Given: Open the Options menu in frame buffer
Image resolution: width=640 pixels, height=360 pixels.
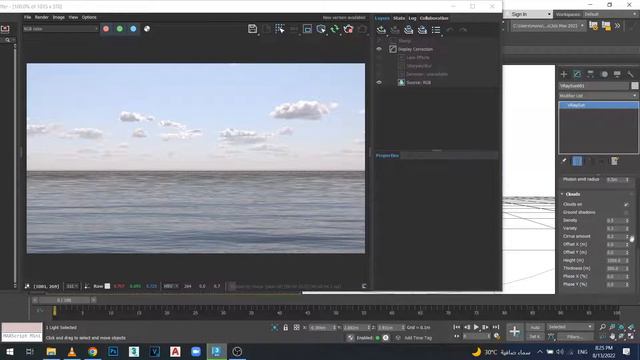Looking at the screenshot, I should pos(89,17).
